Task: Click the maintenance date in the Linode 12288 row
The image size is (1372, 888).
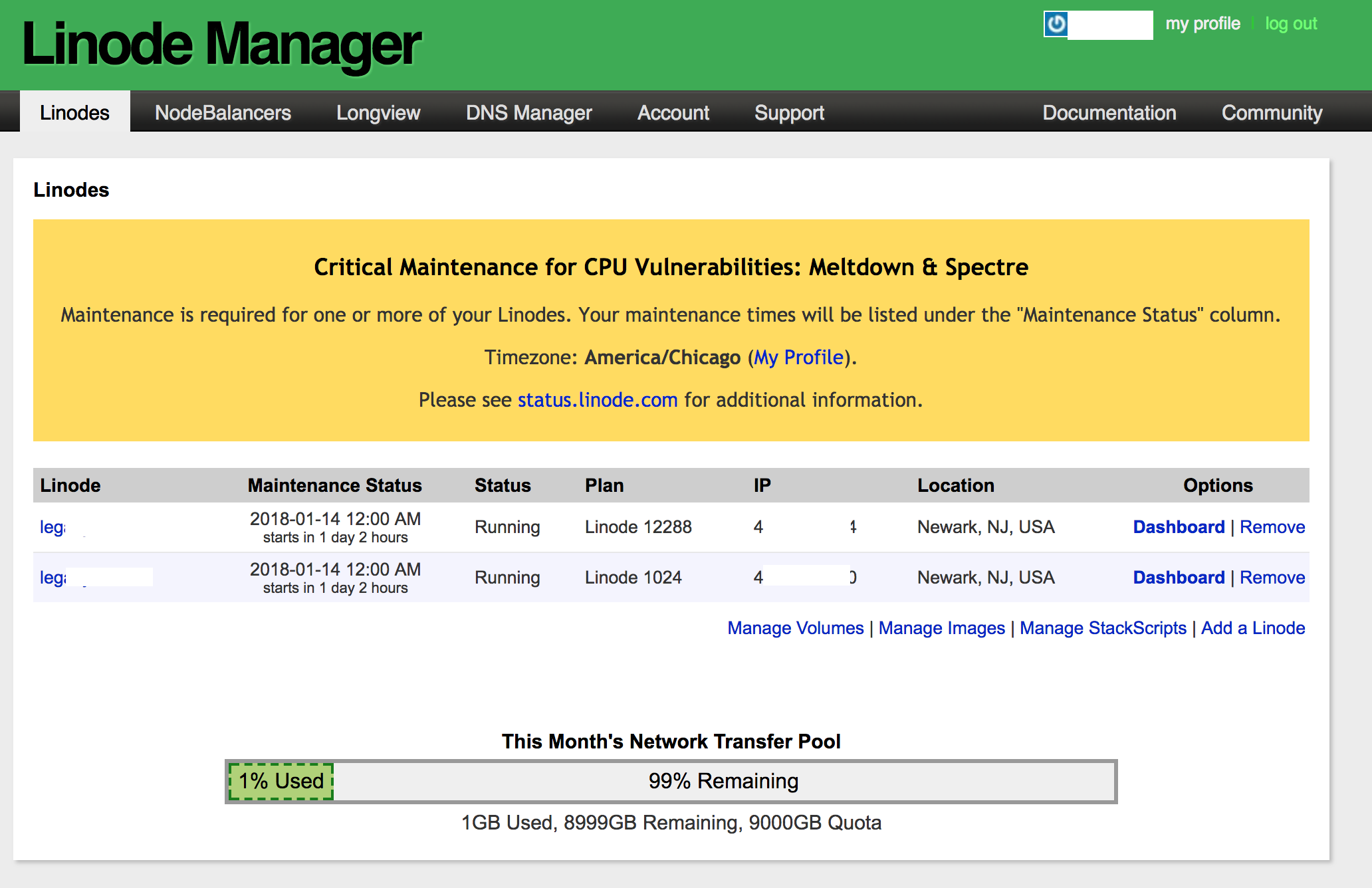Action: 335,519
